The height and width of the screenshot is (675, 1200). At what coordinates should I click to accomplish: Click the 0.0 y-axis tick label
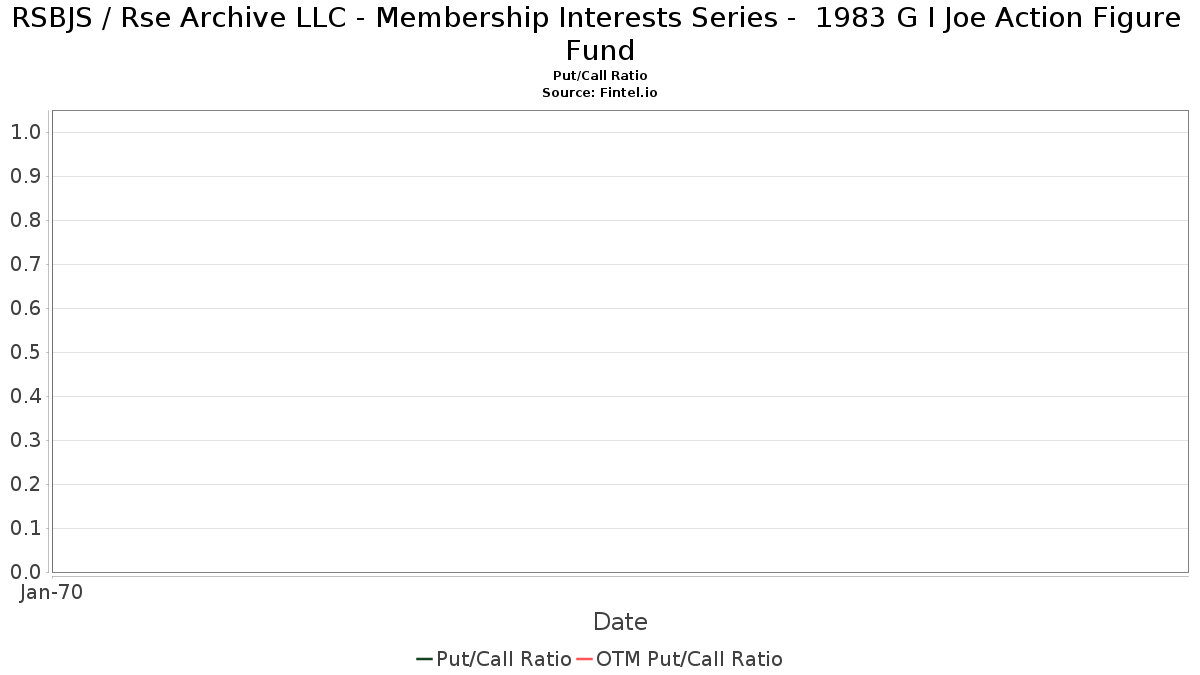25,572
